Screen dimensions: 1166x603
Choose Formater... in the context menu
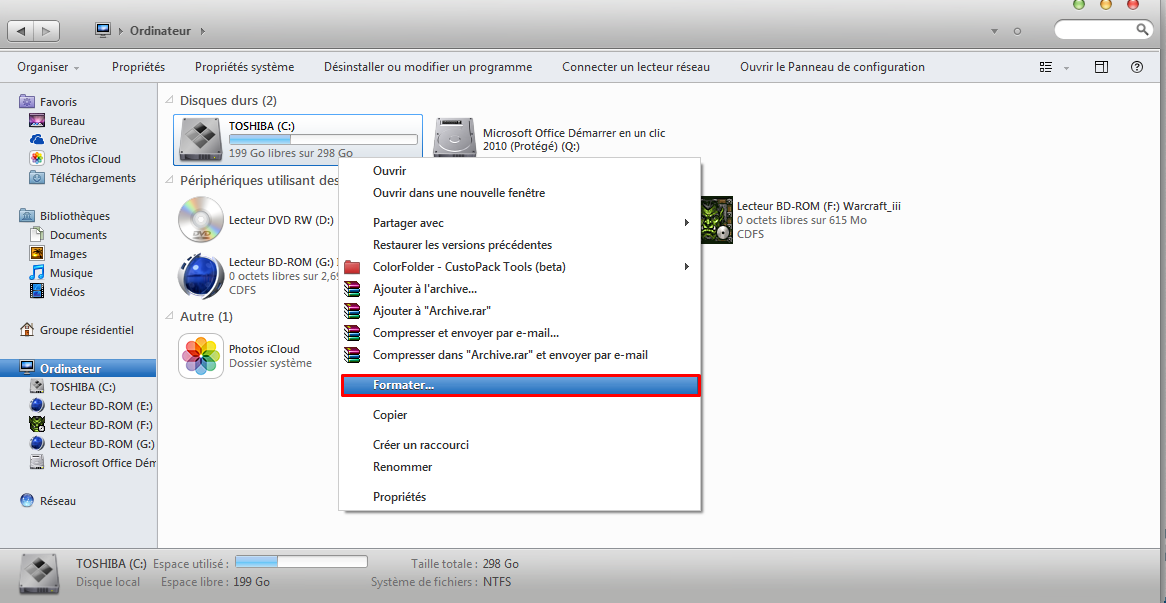click(x=520, y=385)
